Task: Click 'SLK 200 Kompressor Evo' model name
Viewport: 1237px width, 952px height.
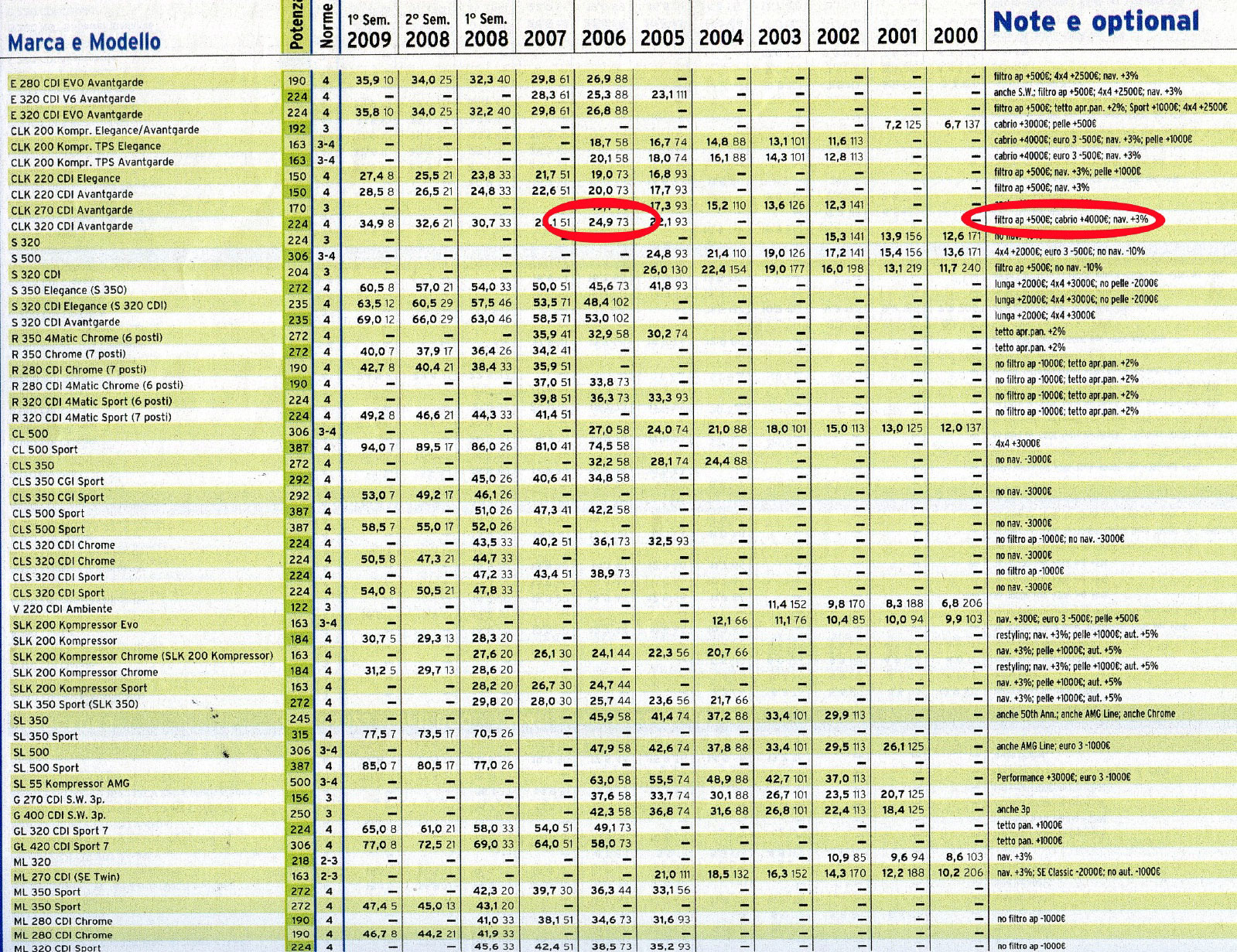Action: tap(75, 625)
